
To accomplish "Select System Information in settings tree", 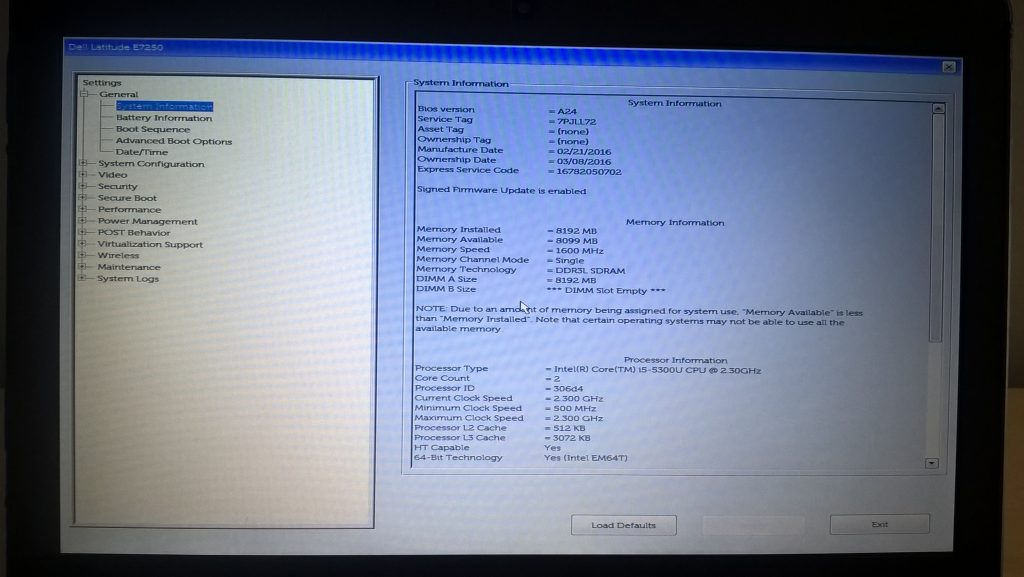I will point(165,106).
